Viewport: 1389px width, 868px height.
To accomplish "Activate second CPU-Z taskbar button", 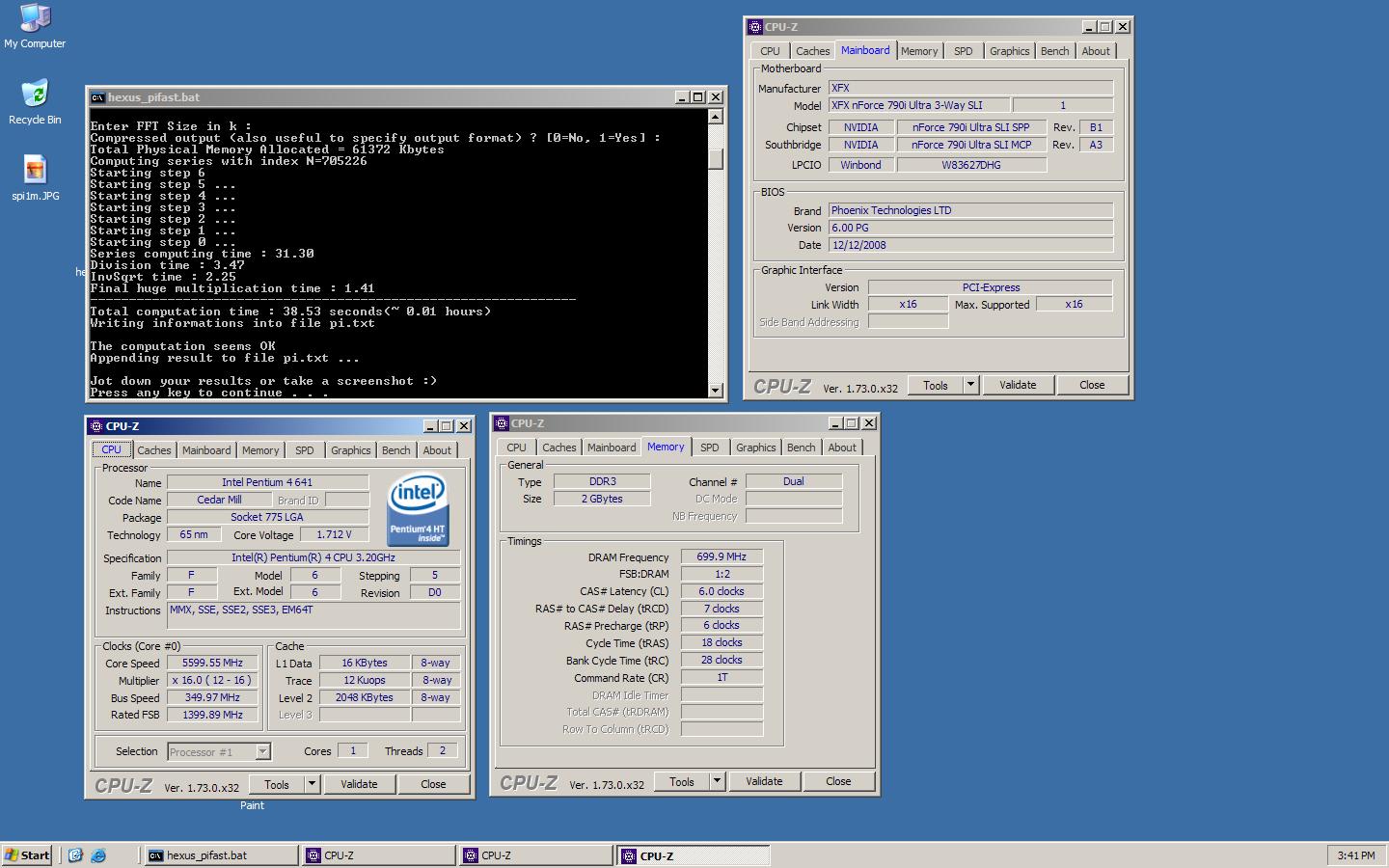I will tap(536, 855).
